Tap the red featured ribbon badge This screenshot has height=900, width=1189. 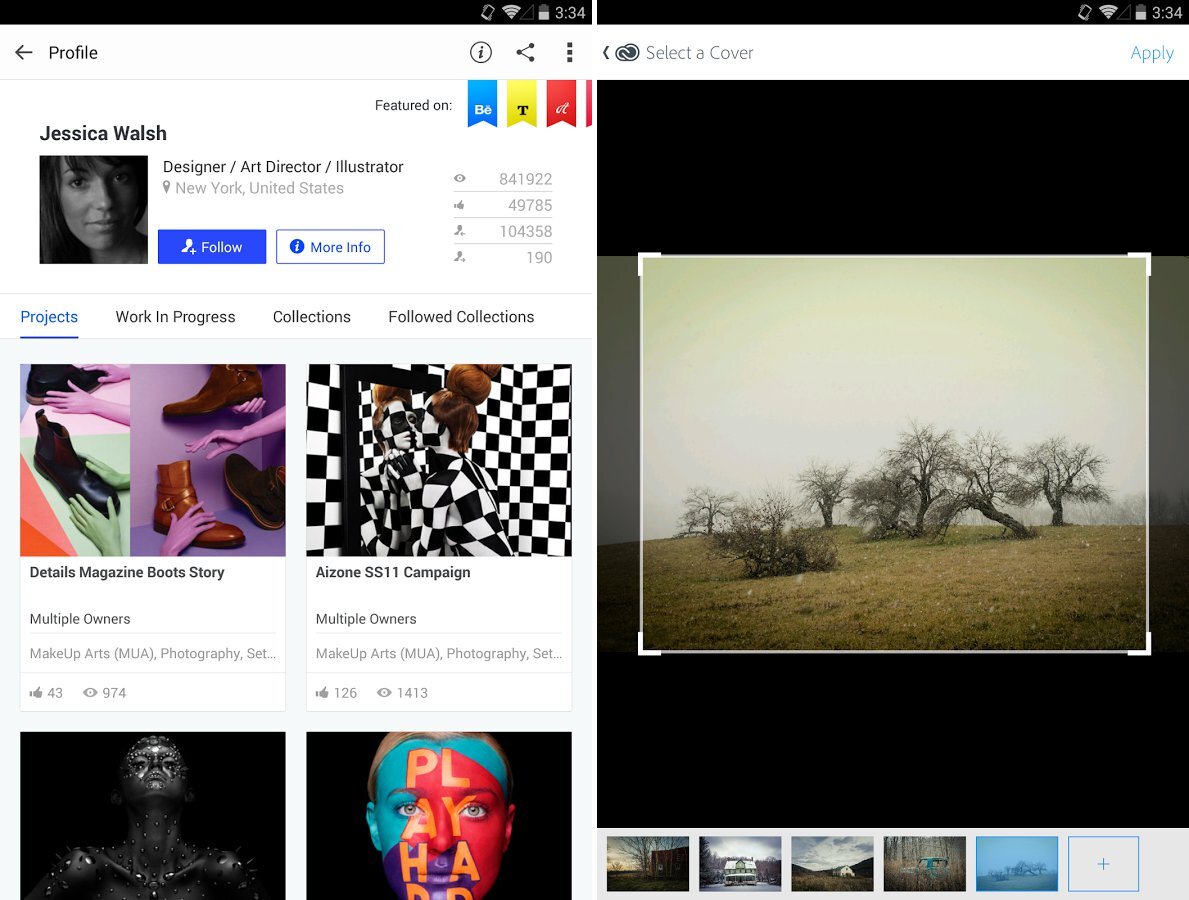click(x=561, y=104)
